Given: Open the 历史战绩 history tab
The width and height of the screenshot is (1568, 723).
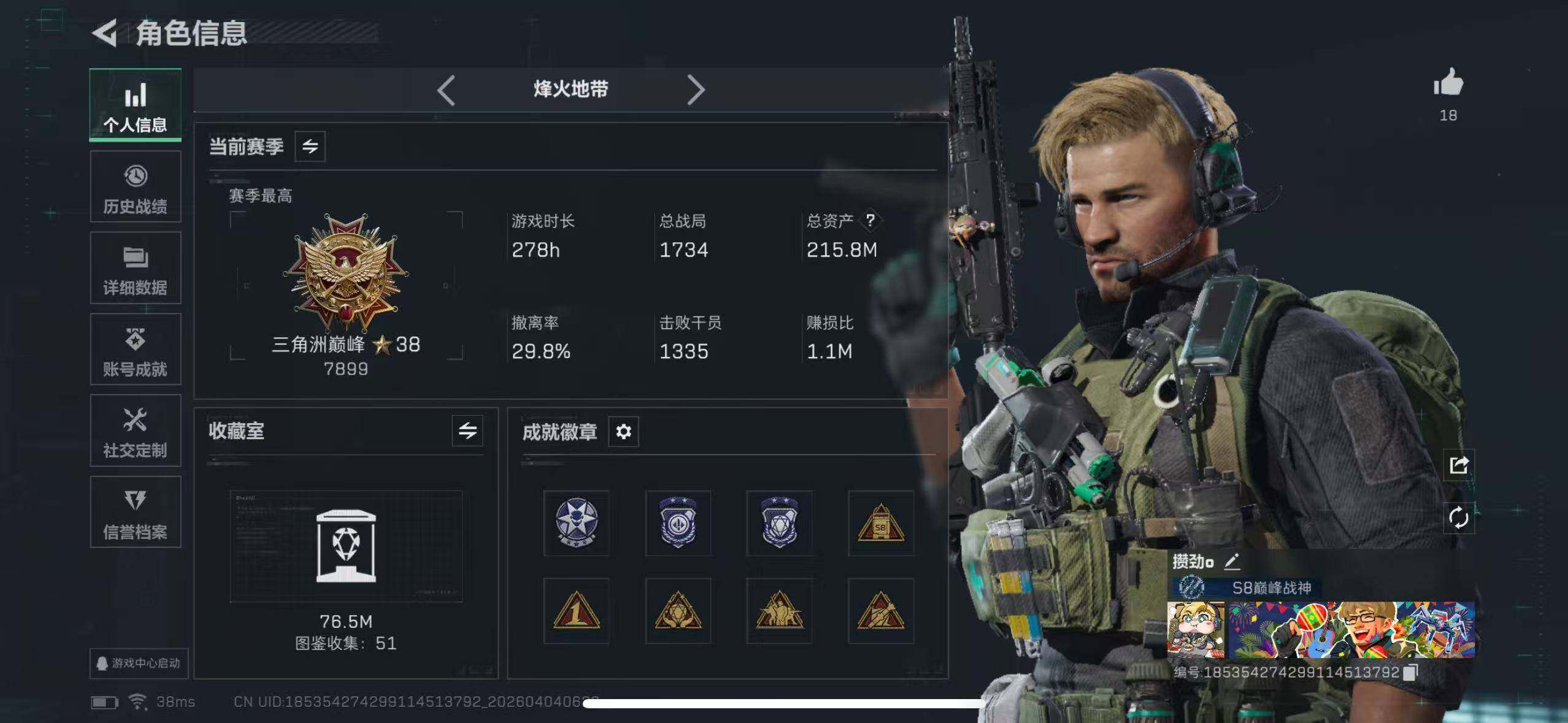Looking at the screenshot, I should (x=135, y=187).
